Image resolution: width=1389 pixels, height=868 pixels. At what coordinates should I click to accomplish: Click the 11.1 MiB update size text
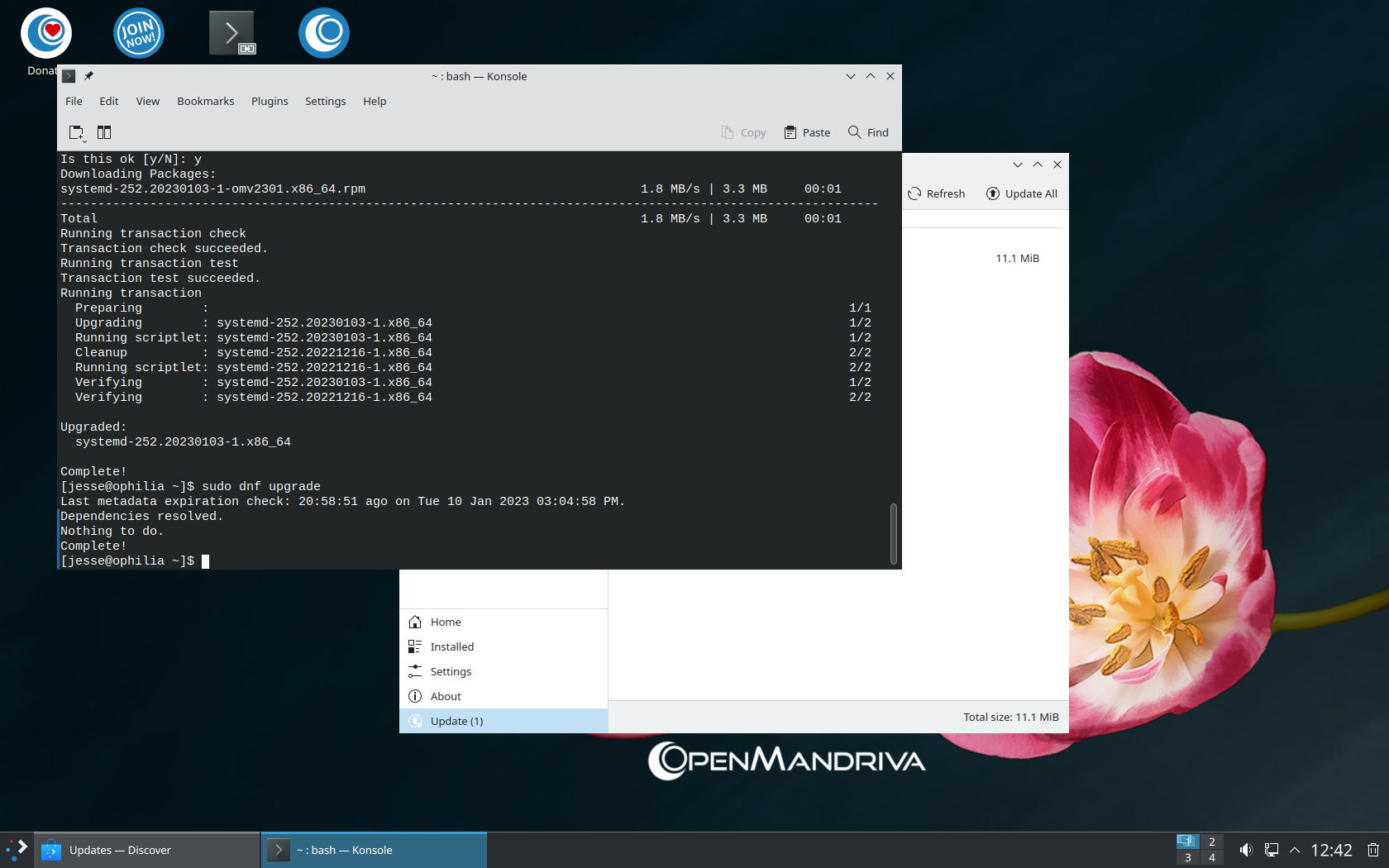tap(1017, 258)
